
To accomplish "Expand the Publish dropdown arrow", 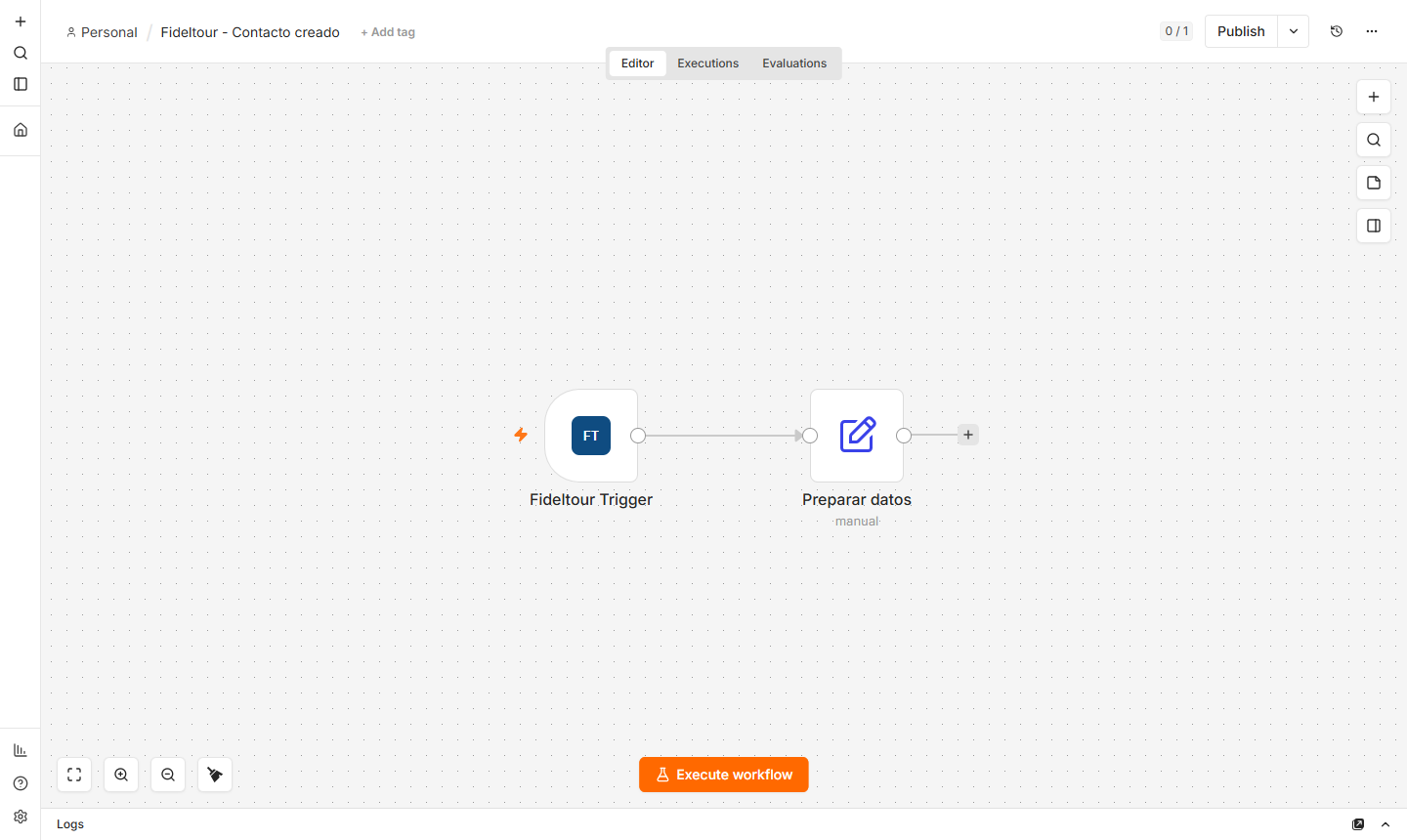I will click(x=1294, y=31).
